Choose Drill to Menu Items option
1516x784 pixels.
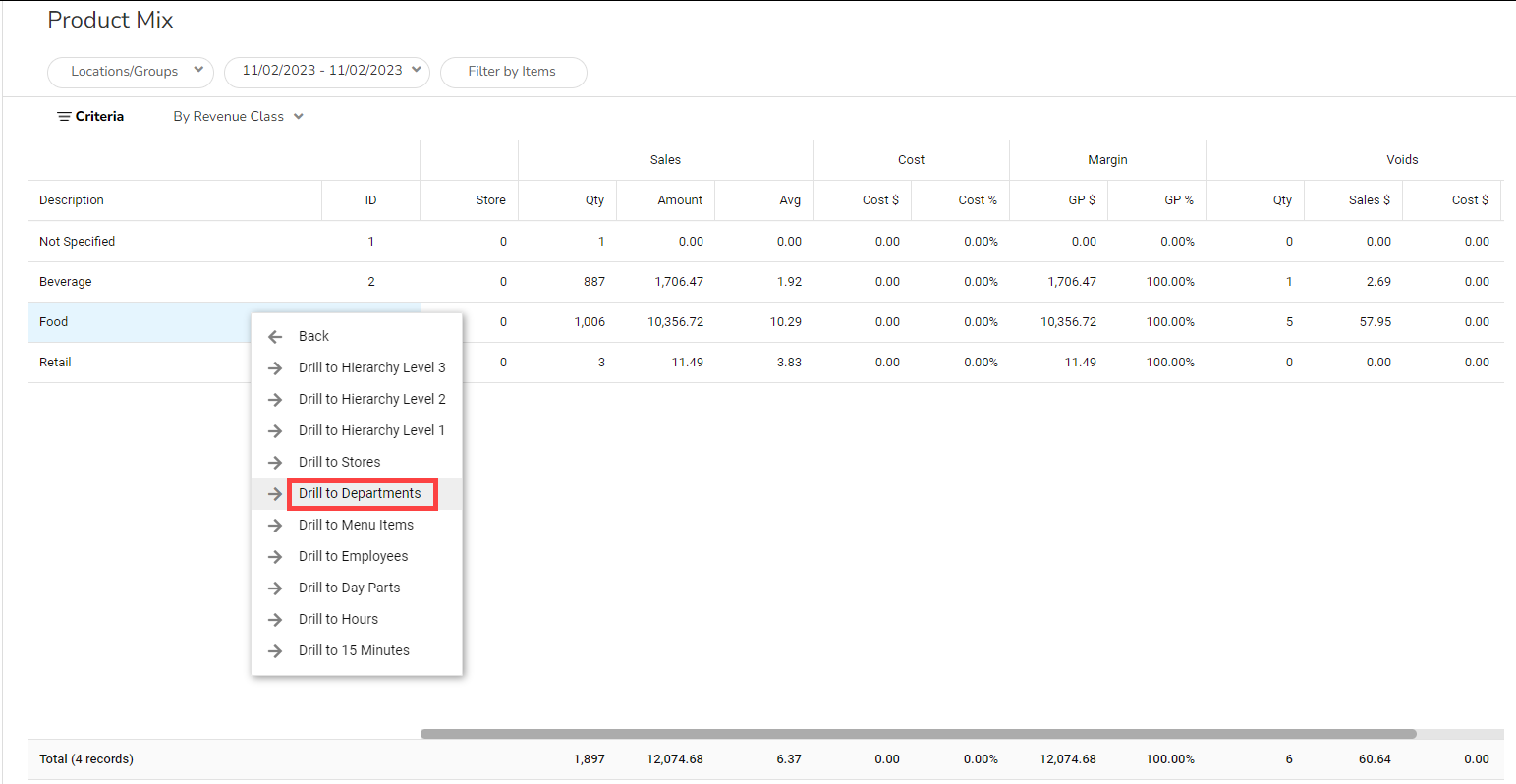click(356, 526)
